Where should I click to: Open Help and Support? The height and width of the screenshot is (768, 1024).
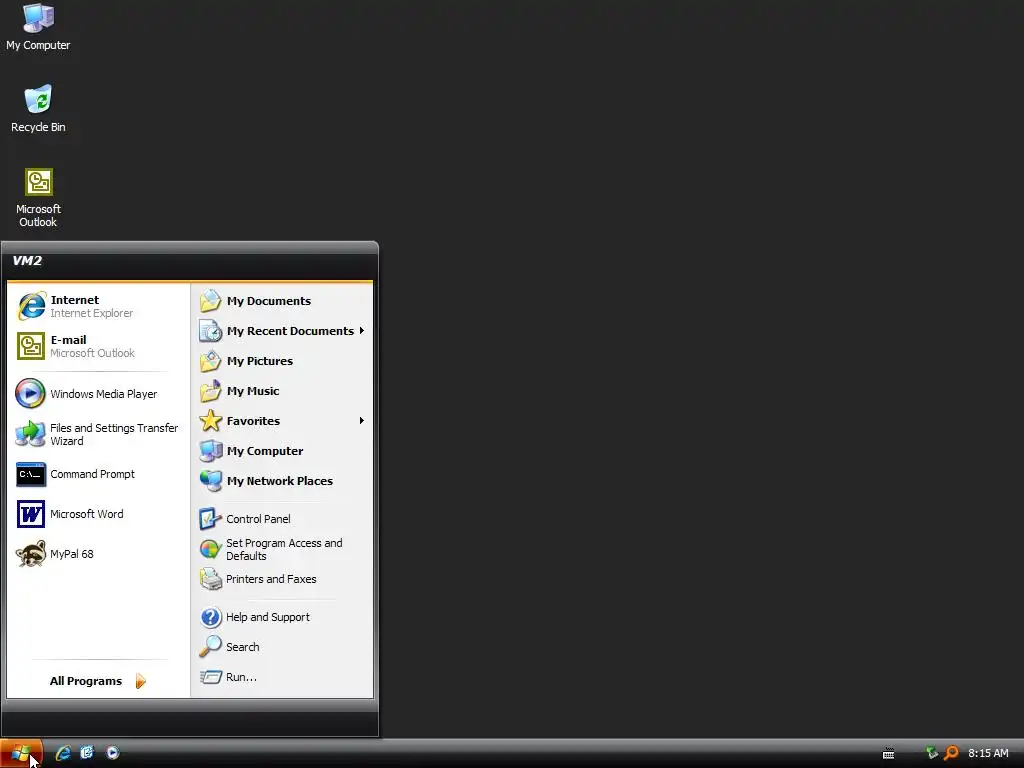(x=282, y=617)
